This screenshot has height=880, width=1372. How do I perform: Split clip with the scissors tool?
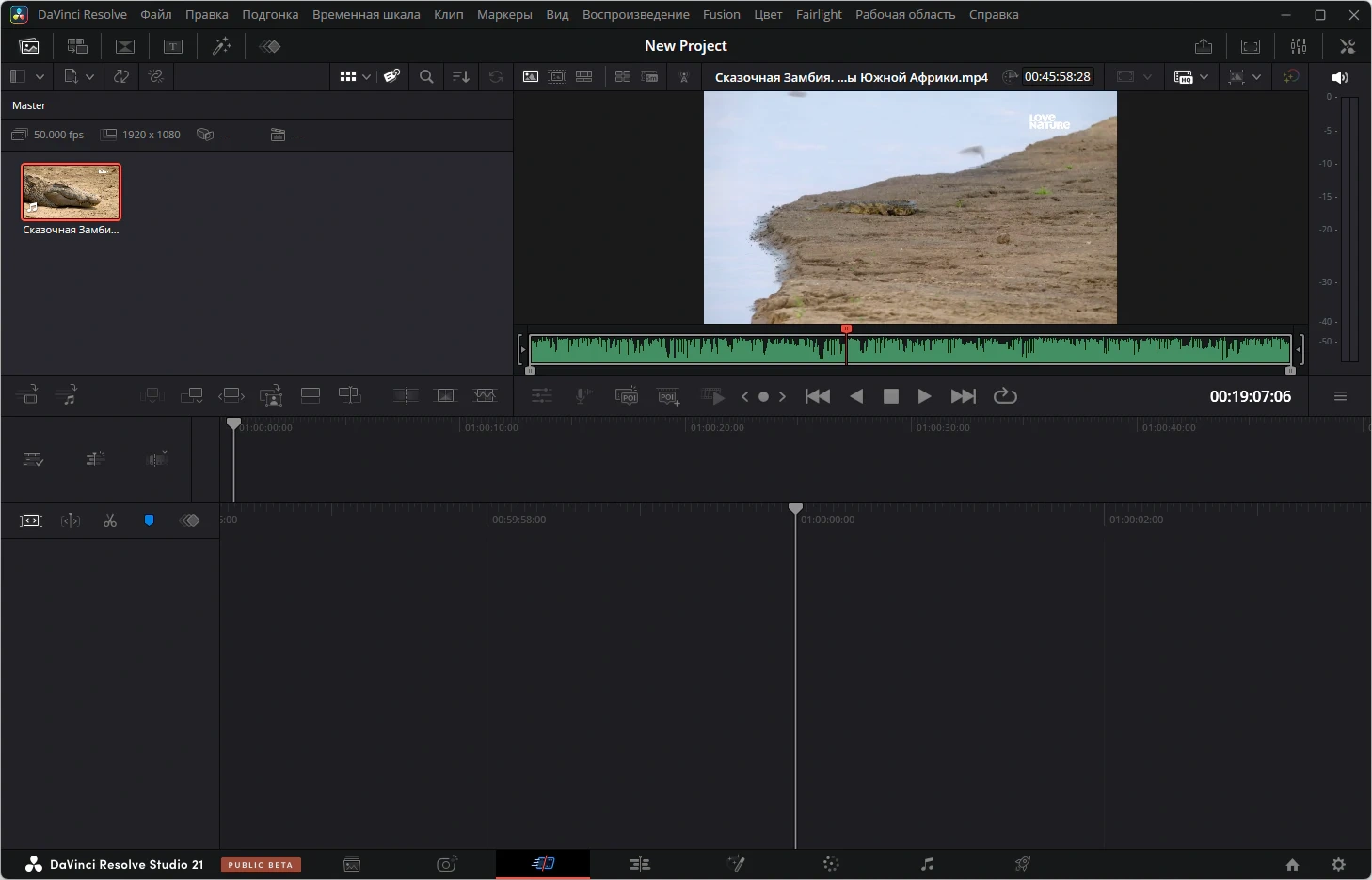[x=110, y=520]
